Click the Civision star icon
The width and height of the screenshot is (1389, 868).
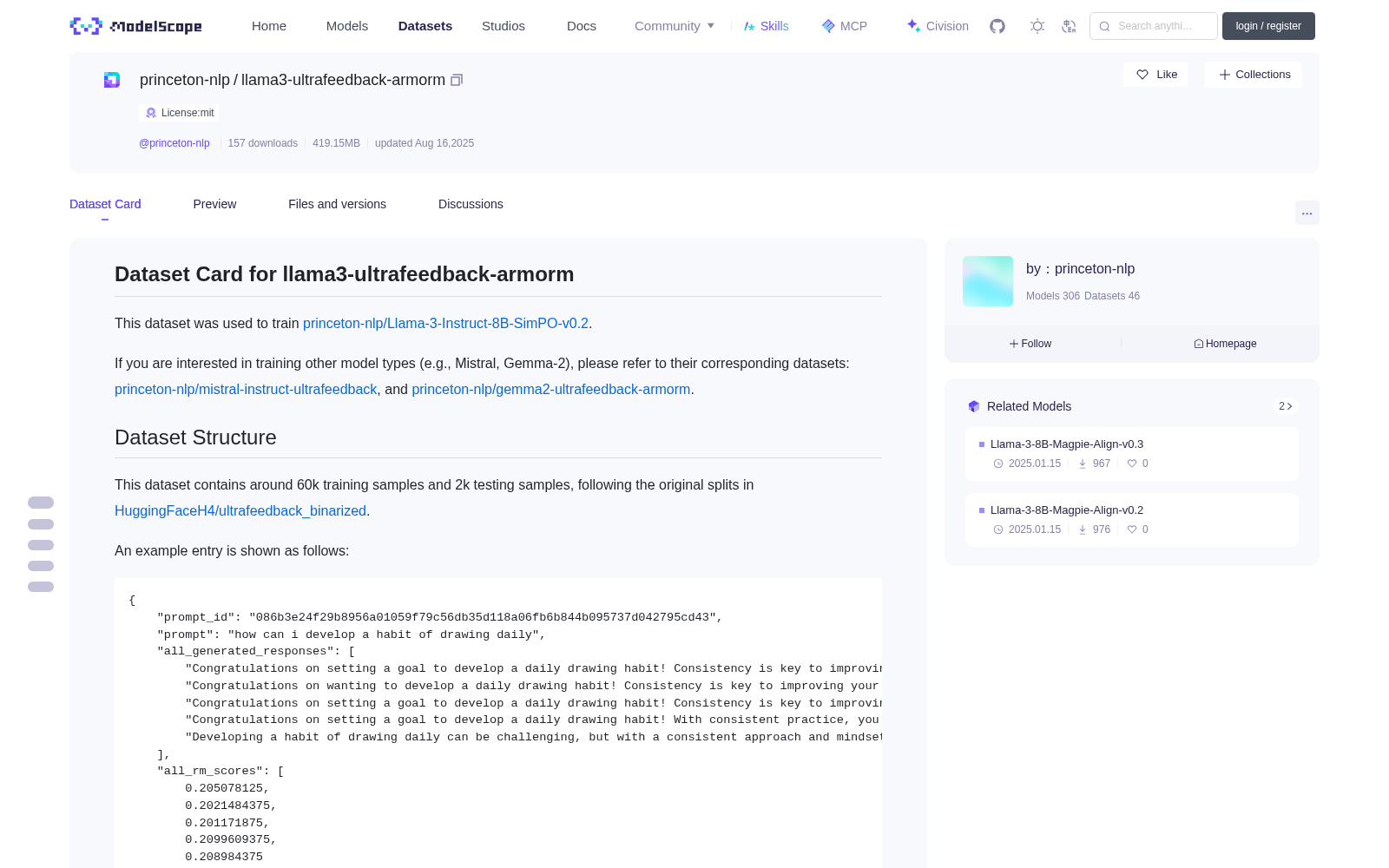[x=913, y=26]
